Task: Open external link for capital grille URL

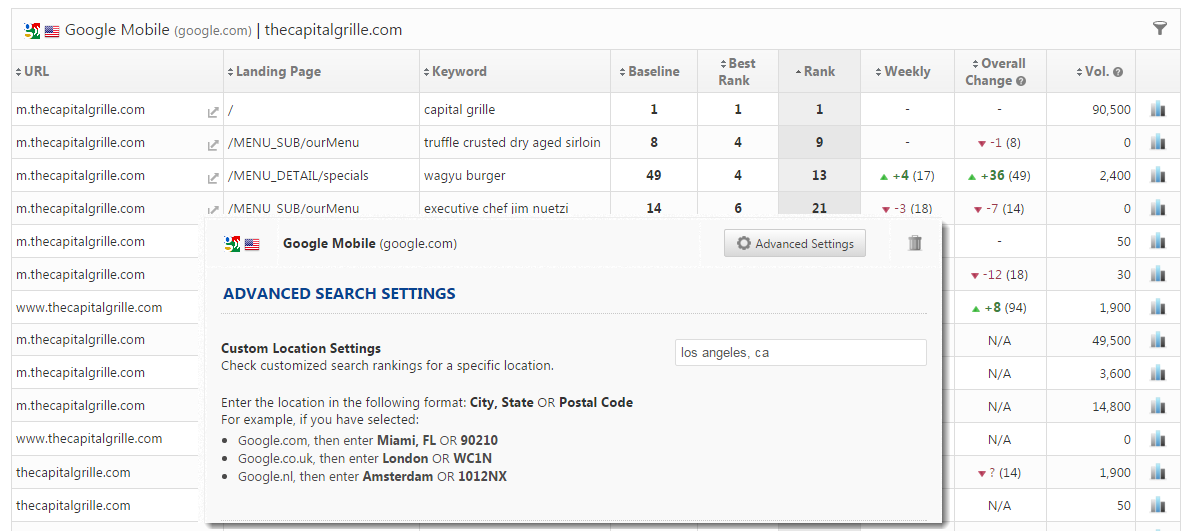Action: (x=212, y=112)
